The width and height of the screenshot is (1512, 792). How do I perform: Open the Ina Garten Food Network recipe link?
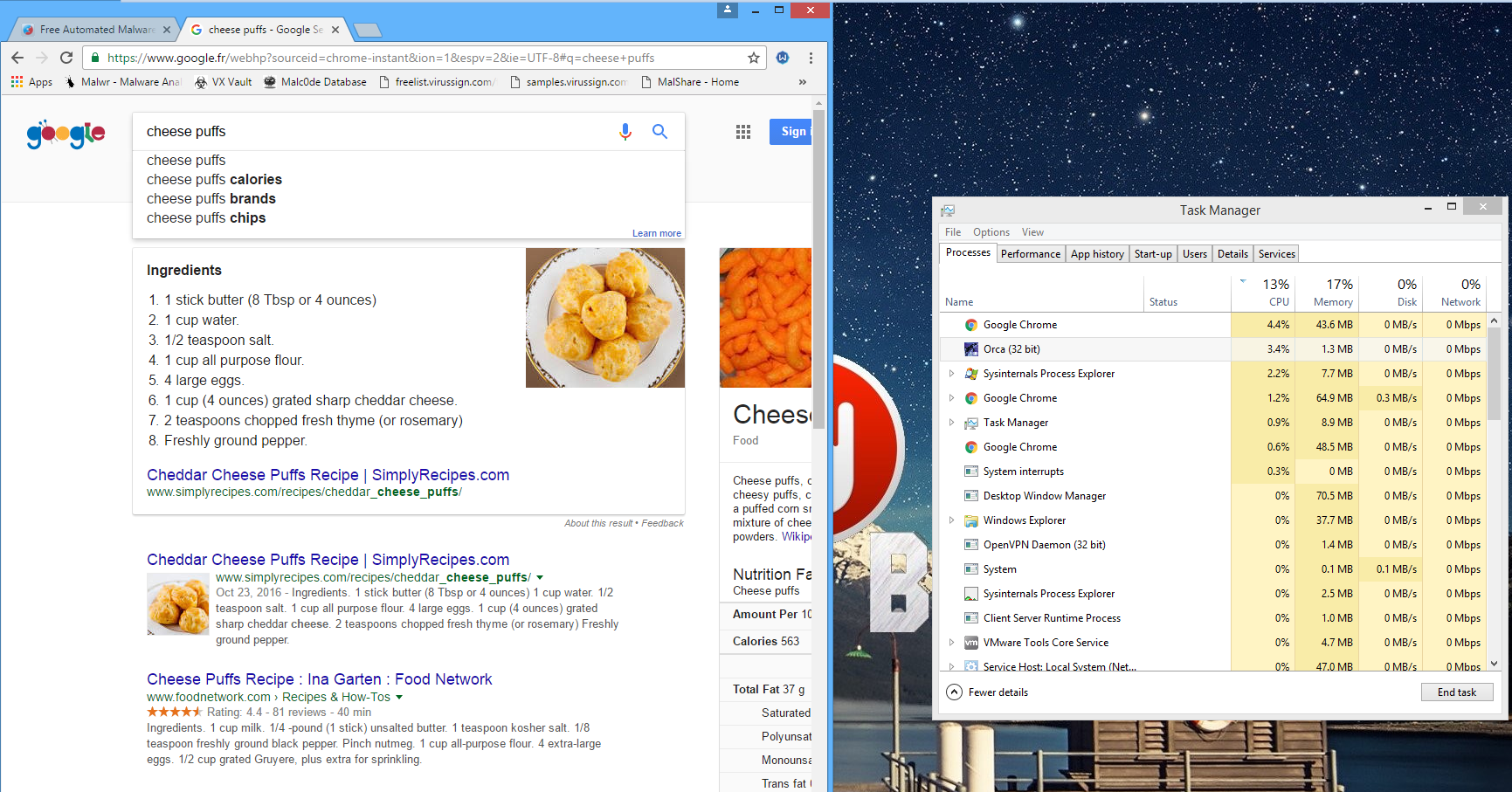tap(319, 679)
